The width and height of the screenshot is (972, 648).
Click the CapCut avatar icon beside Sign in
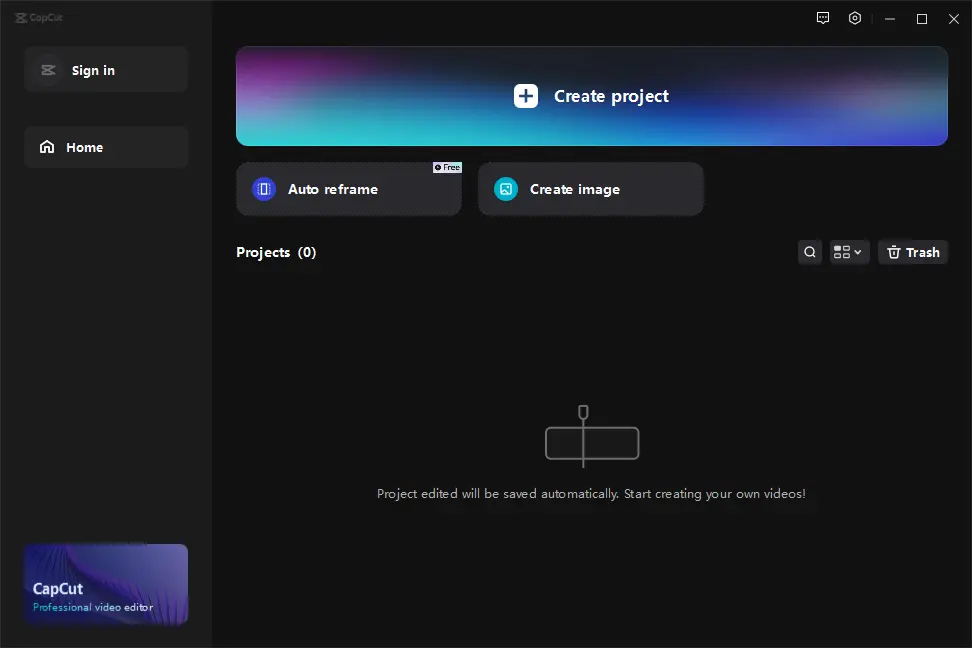click(47, 70)
